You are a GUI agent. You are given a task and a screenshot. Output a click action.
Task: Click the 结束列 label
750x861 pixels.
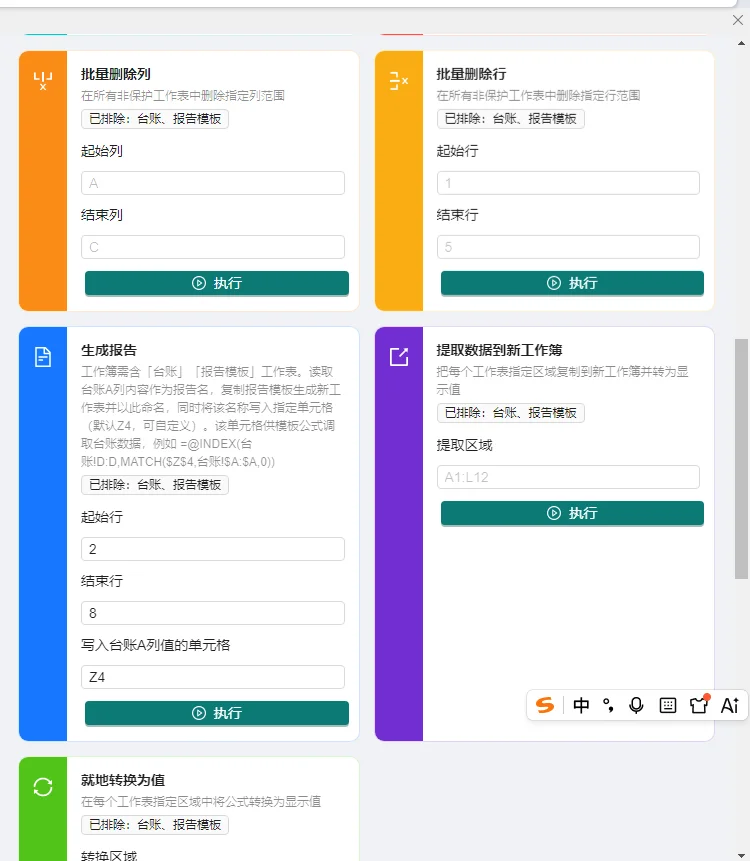(x=102, y=215)
